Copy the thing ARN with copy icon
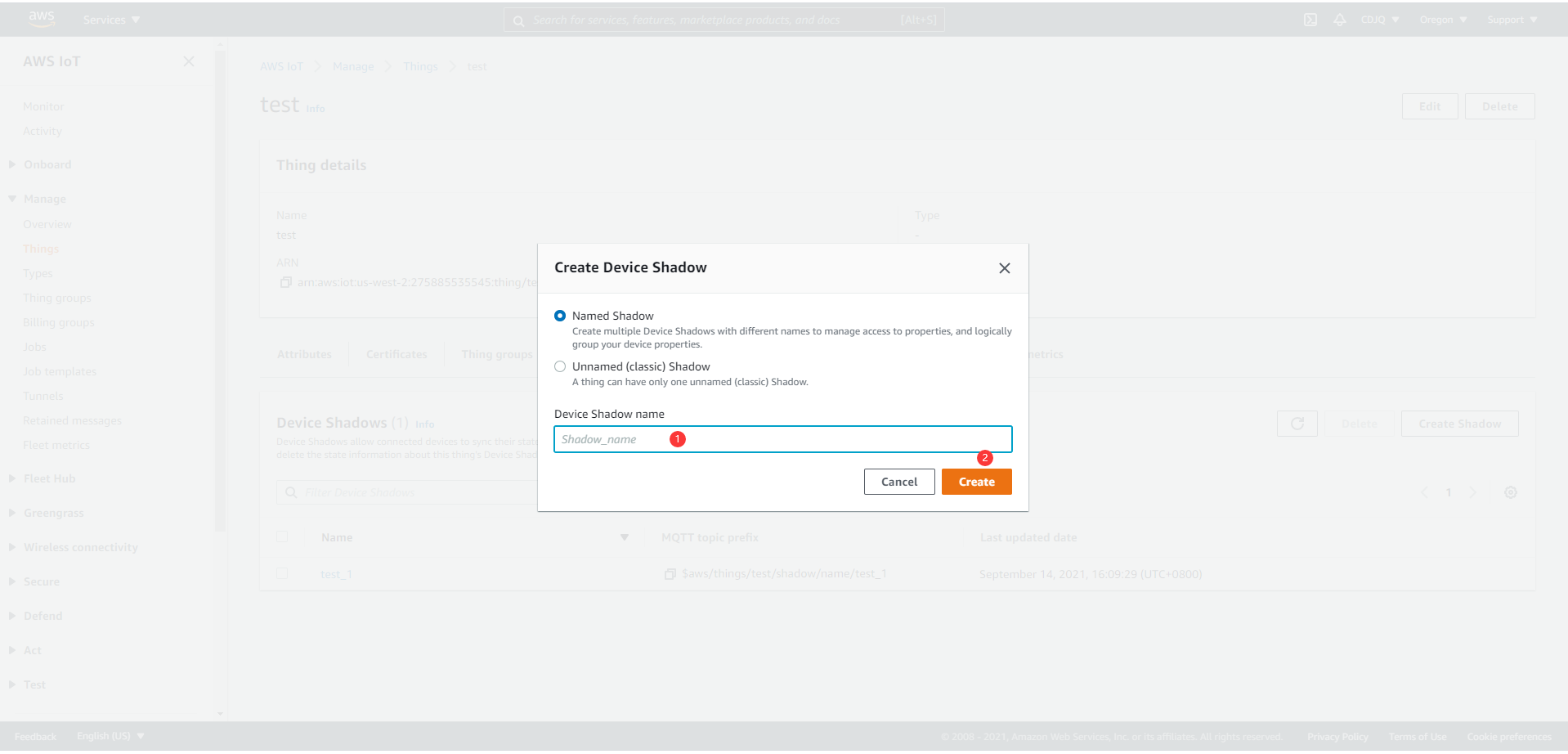The height and width of the screenshot is (754, 1568). coord(285,282)
